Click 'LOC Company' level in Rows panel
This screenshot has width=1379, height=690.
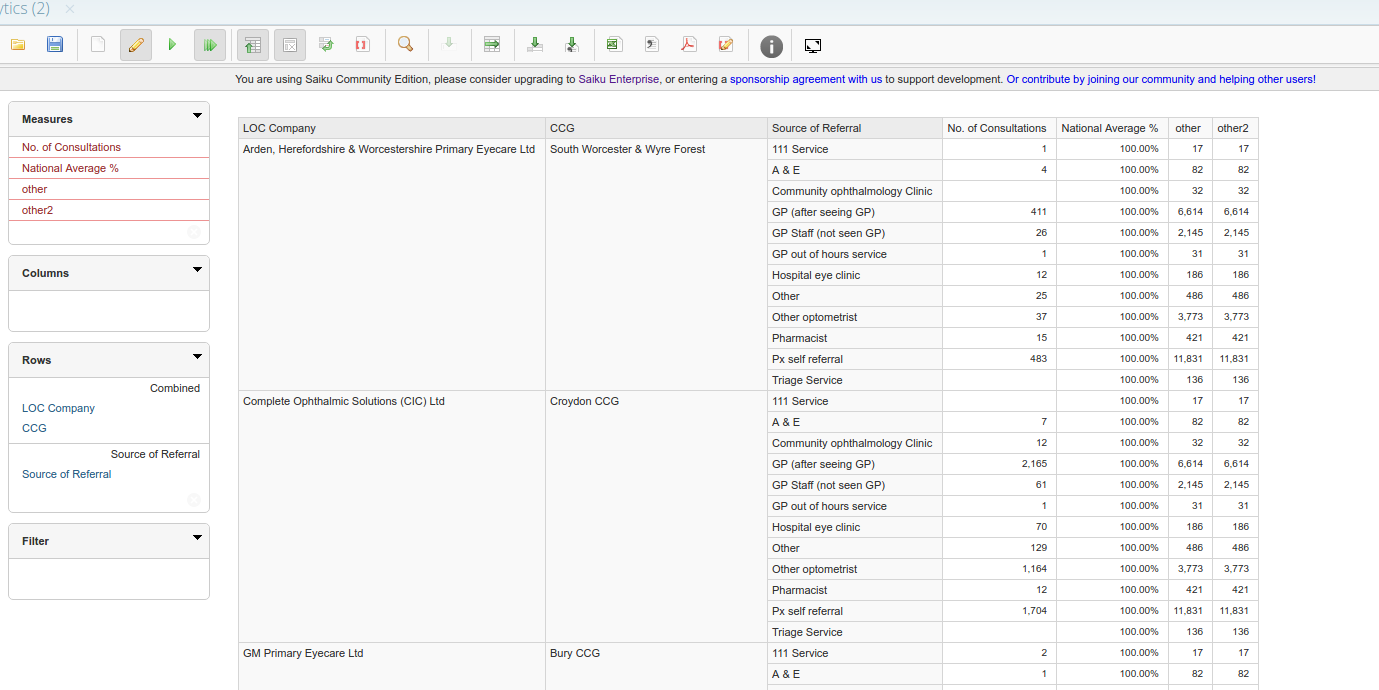pos(58,408)
